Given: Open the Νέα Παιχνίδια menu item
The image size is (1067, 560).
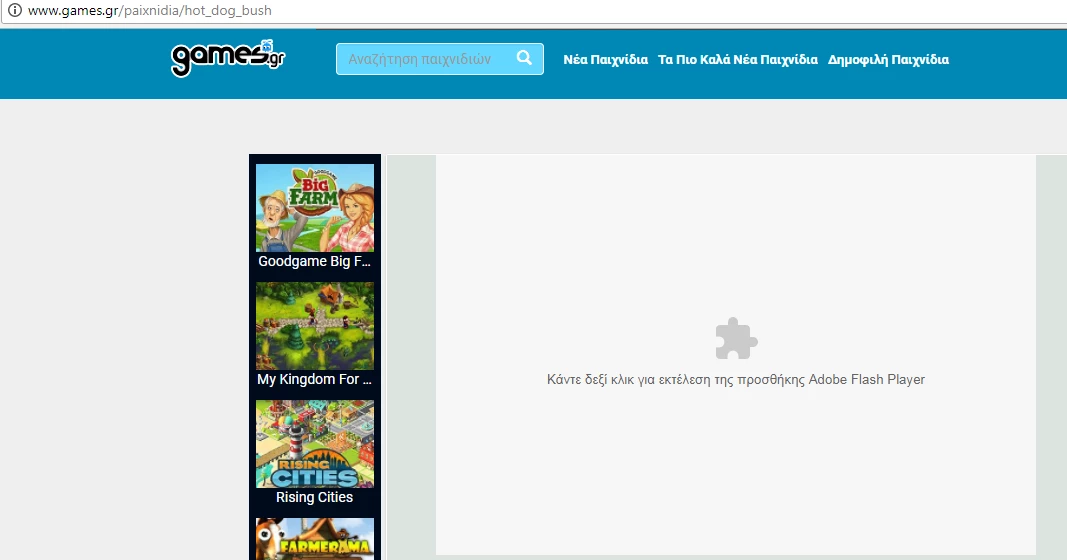Looking at the screenshot, I should click(606, 60).
